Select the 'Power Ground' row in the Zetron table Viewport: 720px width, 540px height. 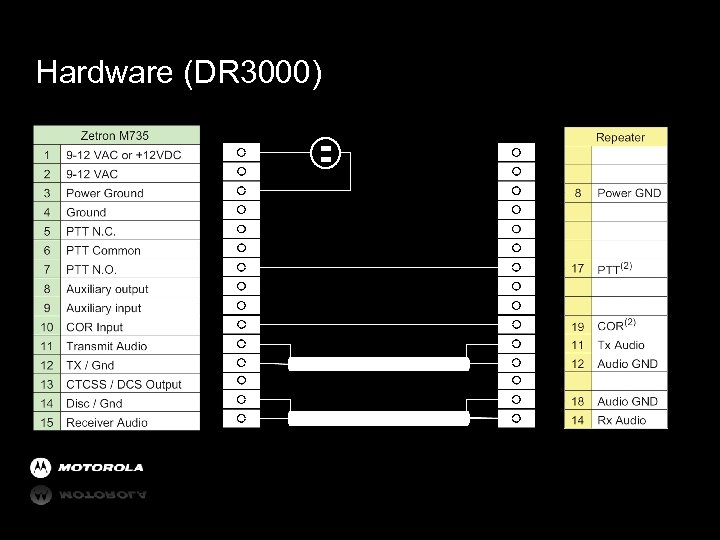[117, 193]
